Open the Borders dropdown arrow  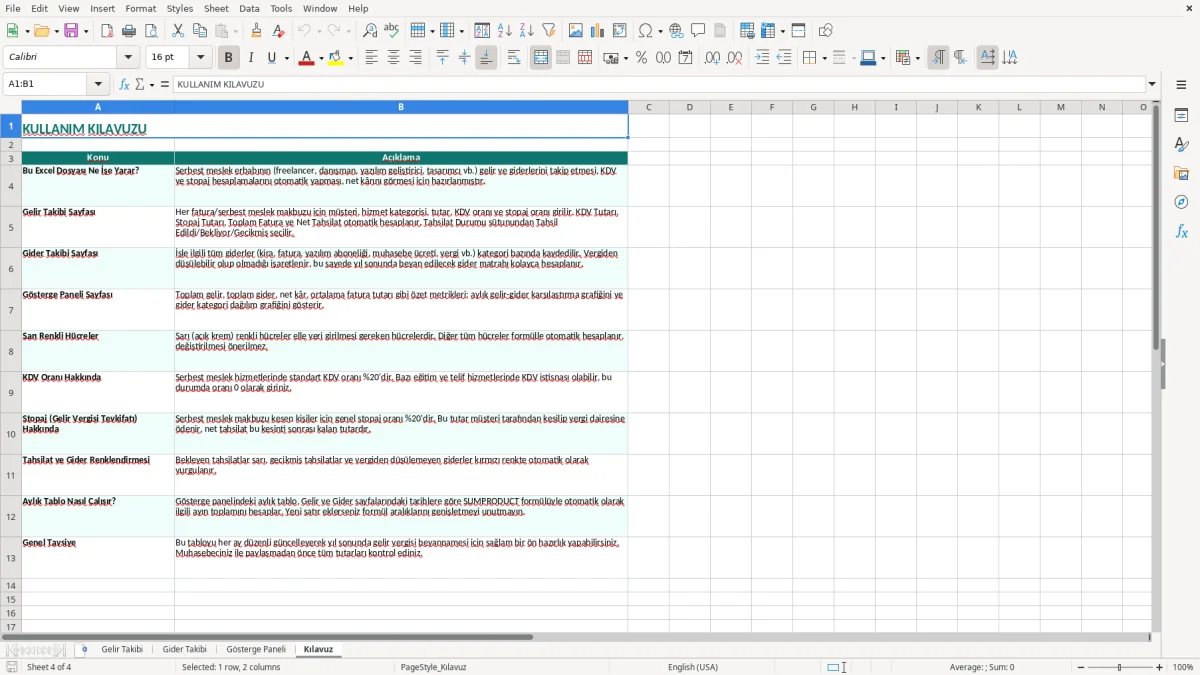point(823,58)
